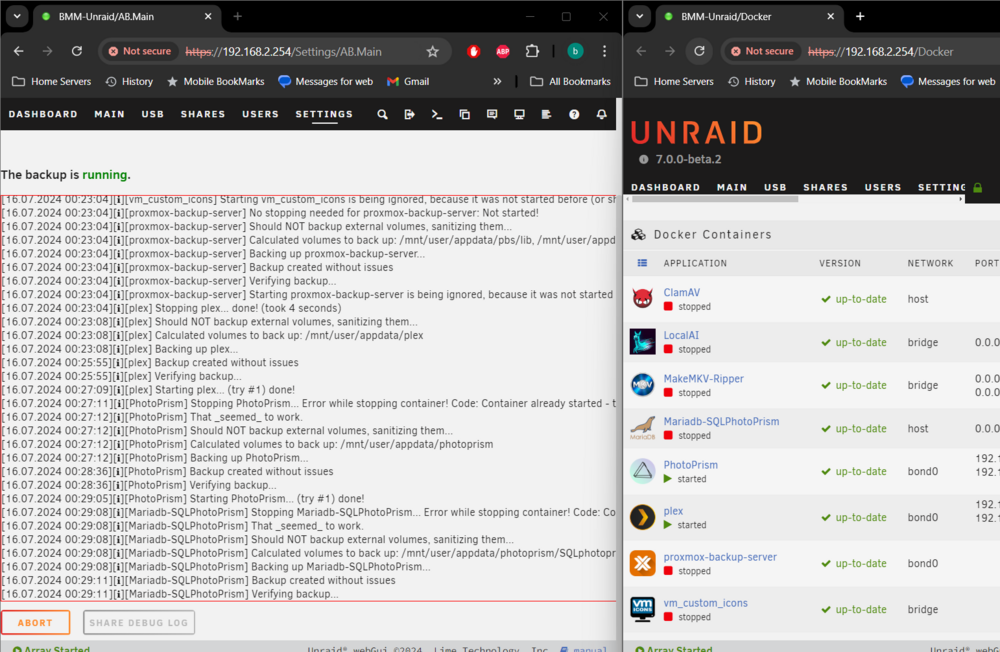Image resolution: width=1000 pixels, height=652 pixels.
Task: Click the plex container icon
Action: point(642,517)
